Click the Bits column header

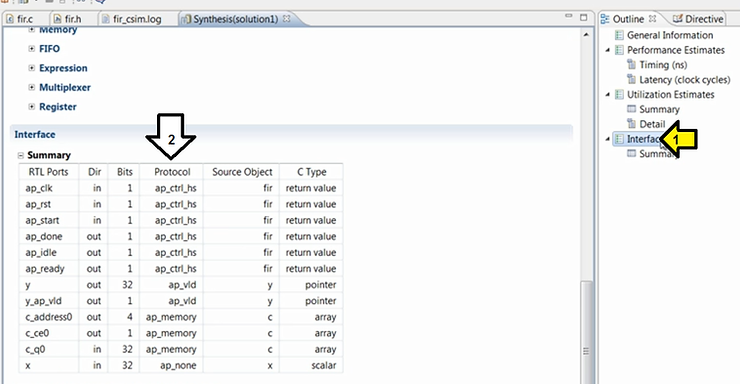(125, 172)
